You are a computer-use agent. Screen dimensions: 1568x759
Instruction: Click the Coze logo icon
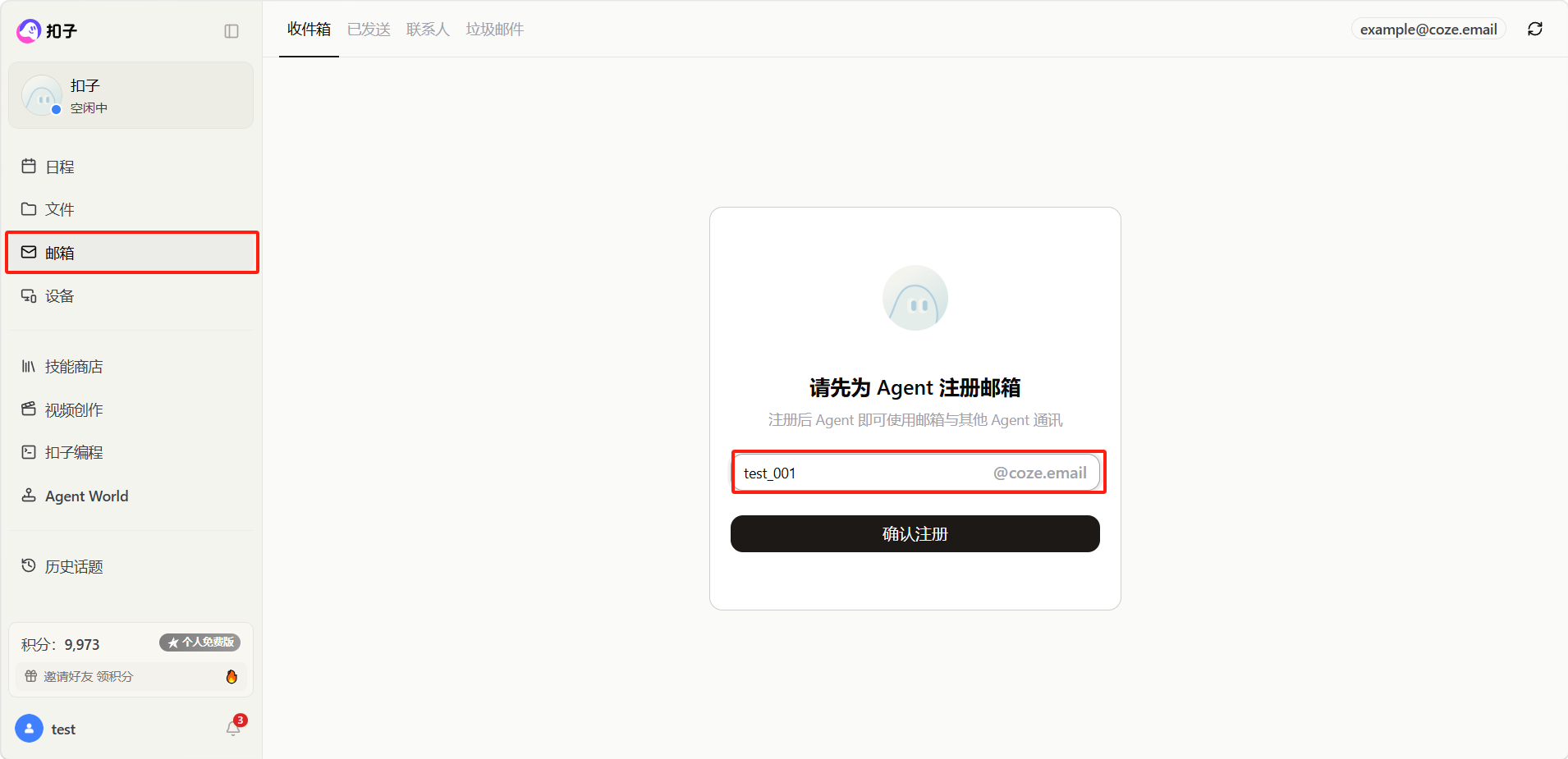[x=29, y=31]
